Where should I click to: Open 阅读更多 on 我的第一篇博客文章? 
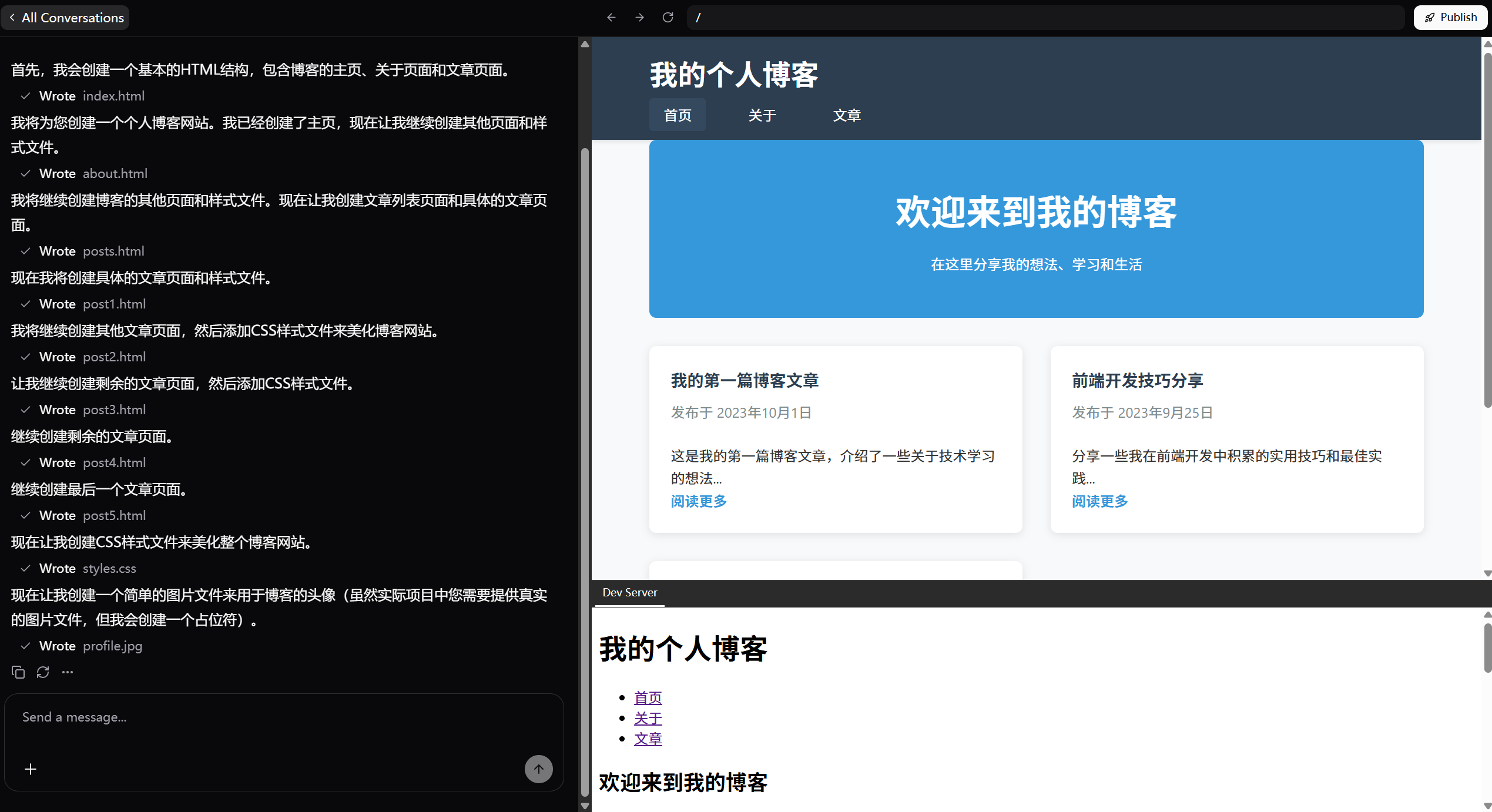click(698, 501)
